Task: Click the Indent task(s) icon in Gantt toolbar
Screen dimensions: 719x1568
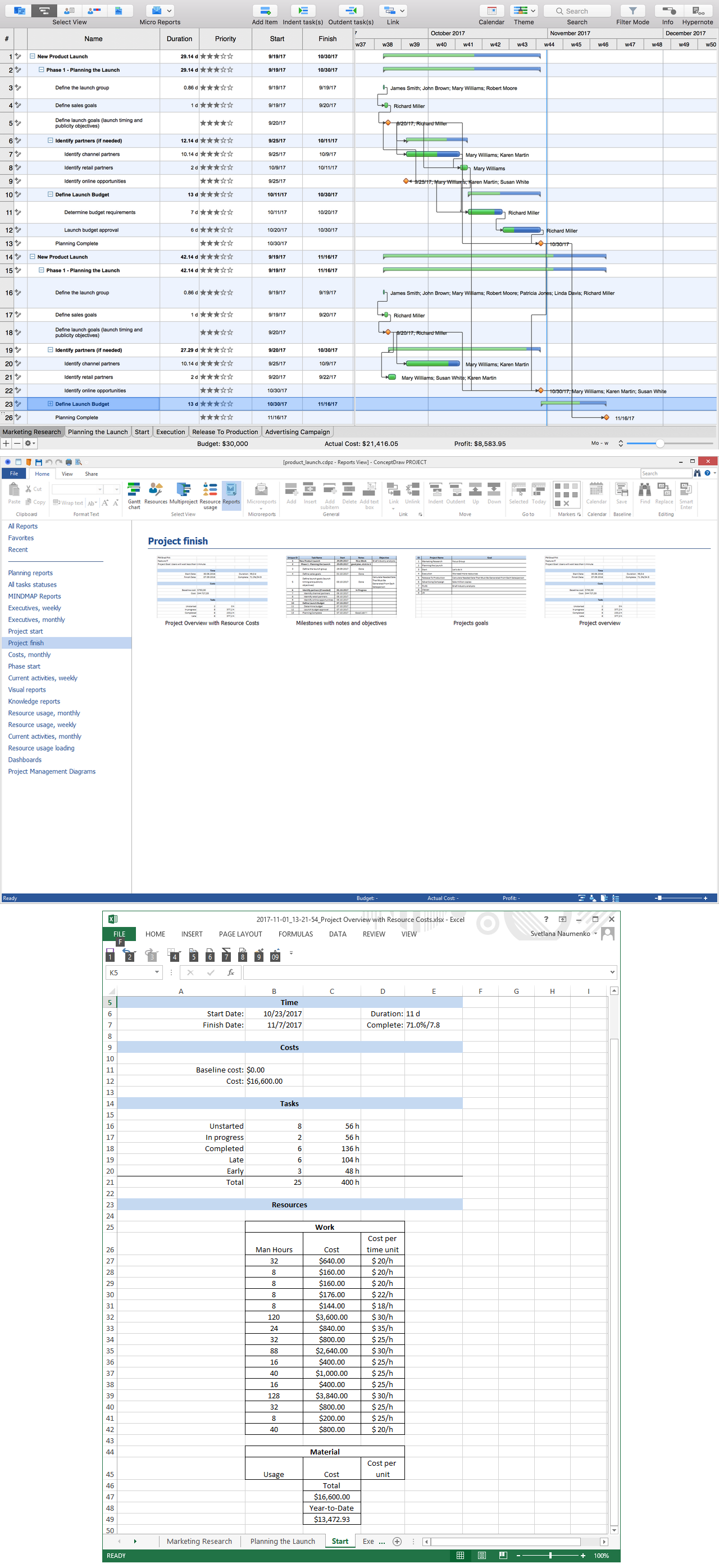Action: (303, 11)
